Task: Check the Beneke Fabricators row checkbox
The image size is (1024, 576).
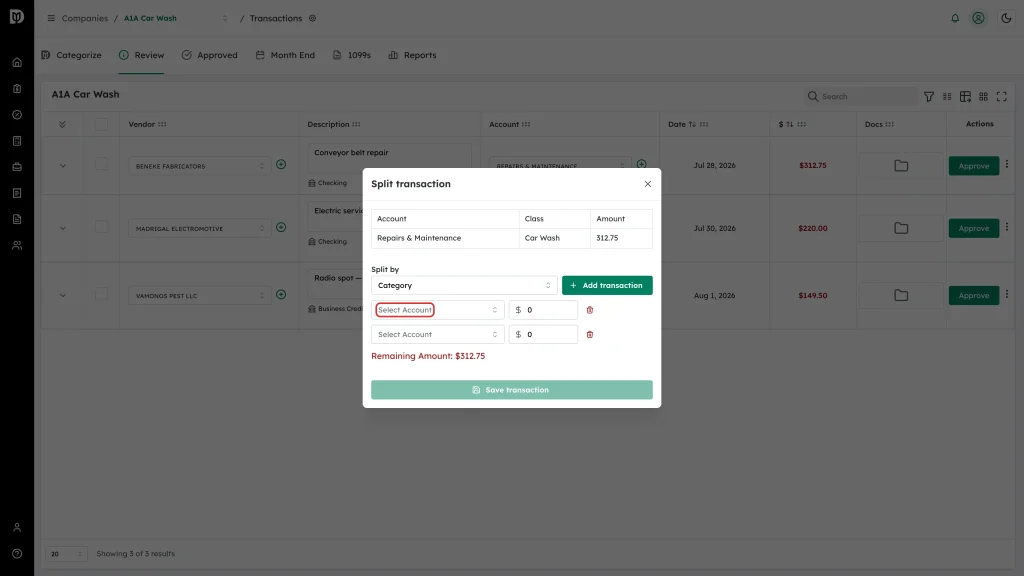Action: click(x=101, y=164)
